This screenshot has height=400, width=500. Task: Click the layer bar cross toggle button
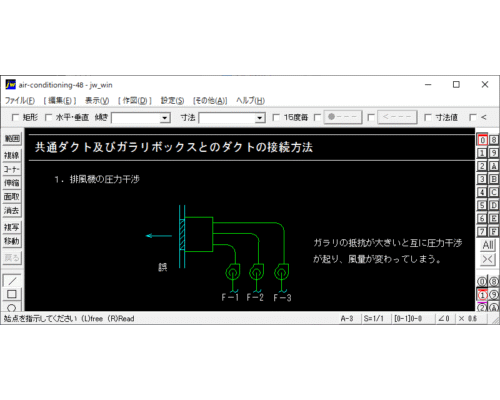[x=488, y=259]
